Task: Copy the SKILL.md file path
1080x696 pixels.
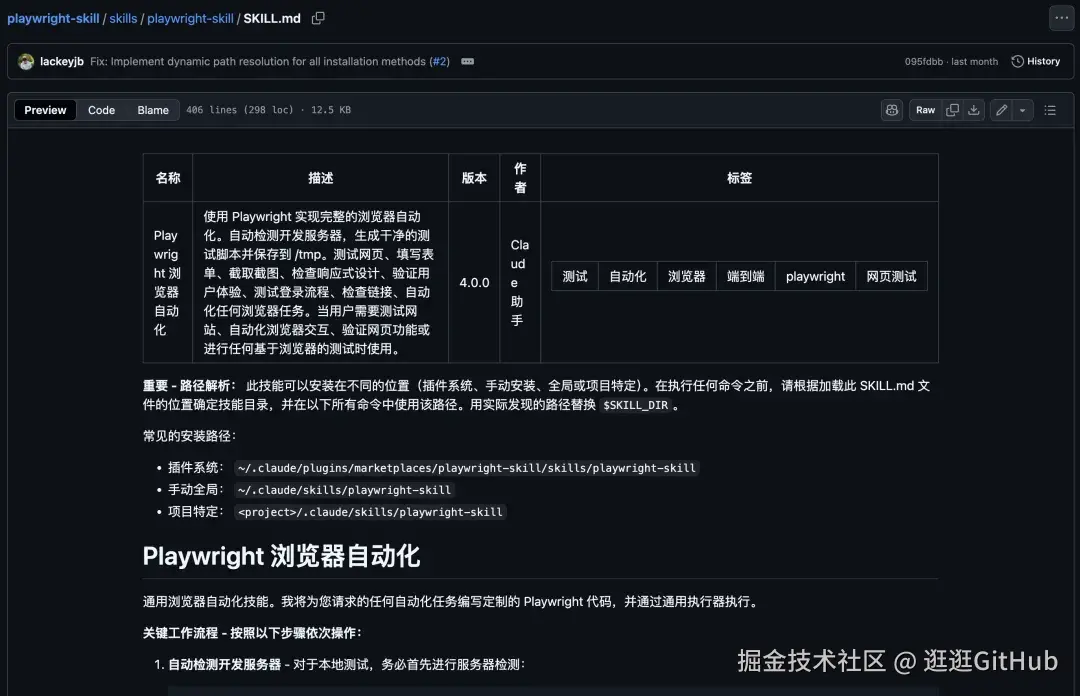Action: [317, 18]
